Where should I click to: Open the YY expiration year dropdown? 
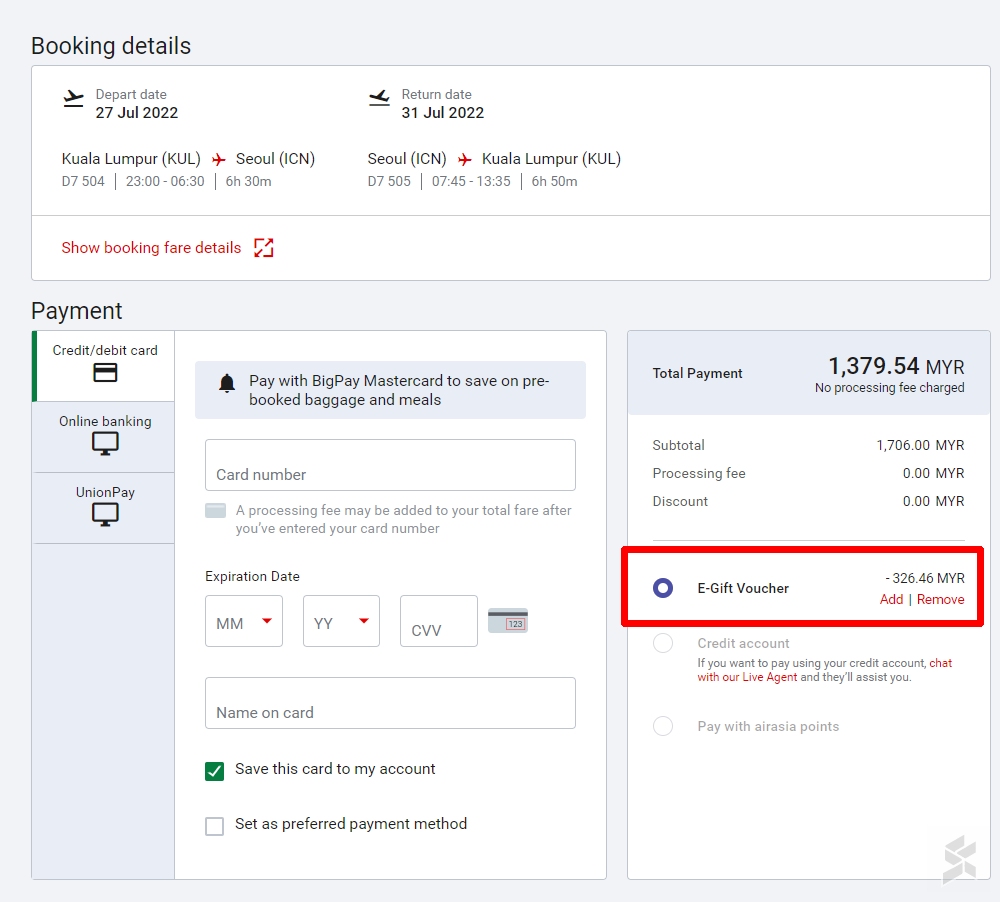[341, 622]
